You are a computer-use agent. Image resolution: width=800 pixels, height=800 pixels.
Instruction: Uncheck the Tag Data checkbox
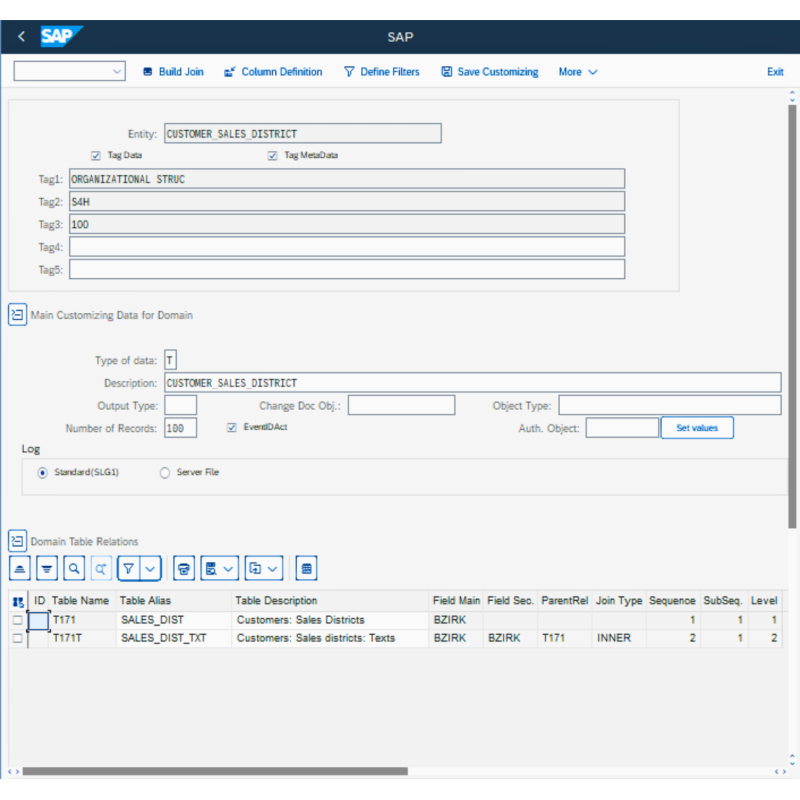click(x=96, y=156)
